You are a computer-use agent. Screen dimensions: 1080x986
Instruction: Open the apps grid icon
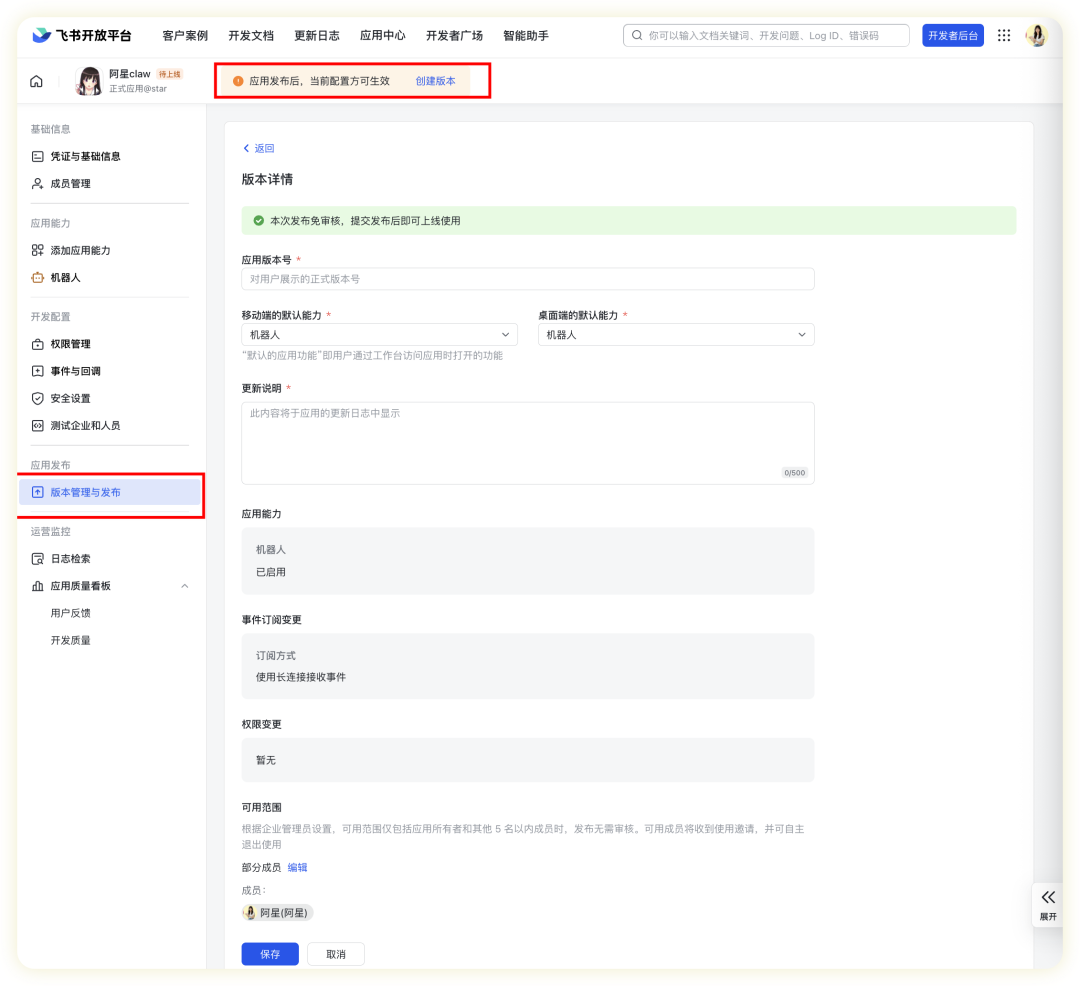point(1004,35)
